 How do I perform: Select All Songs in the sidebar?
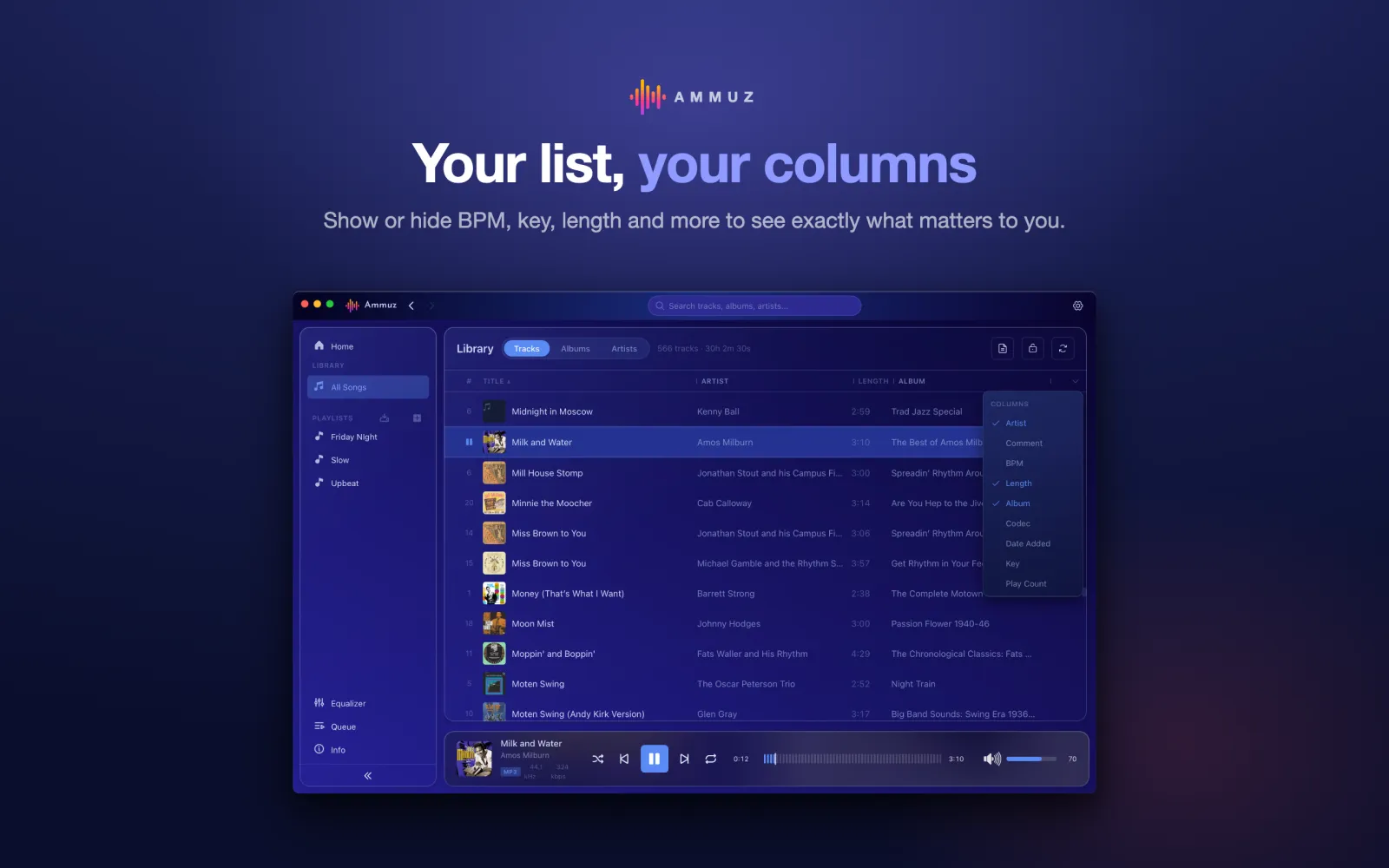[368, 387]
